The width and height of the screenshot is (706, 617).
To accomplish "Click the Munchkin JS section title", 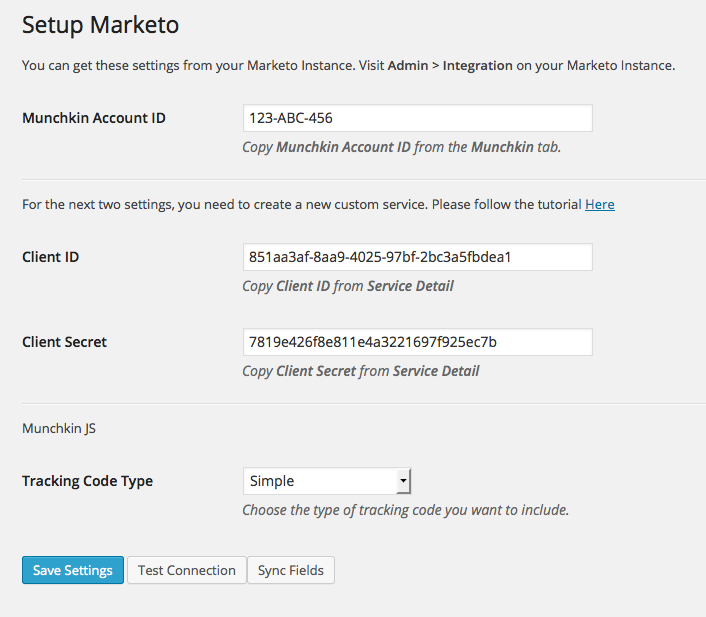I will 59,428.
